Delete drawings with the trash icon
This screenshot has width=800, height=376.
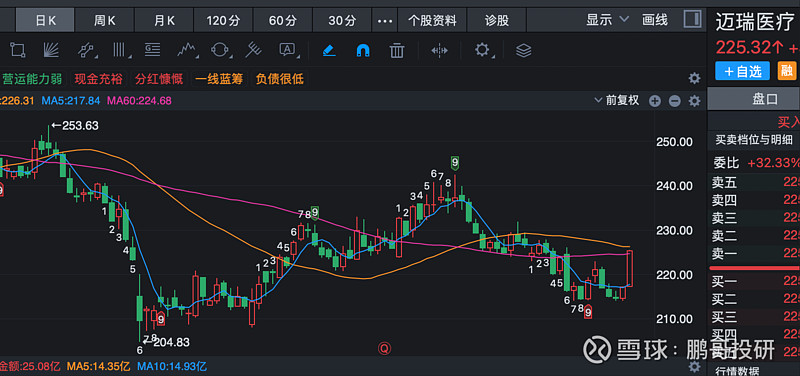pyautogui.click(x=397, y=50)
